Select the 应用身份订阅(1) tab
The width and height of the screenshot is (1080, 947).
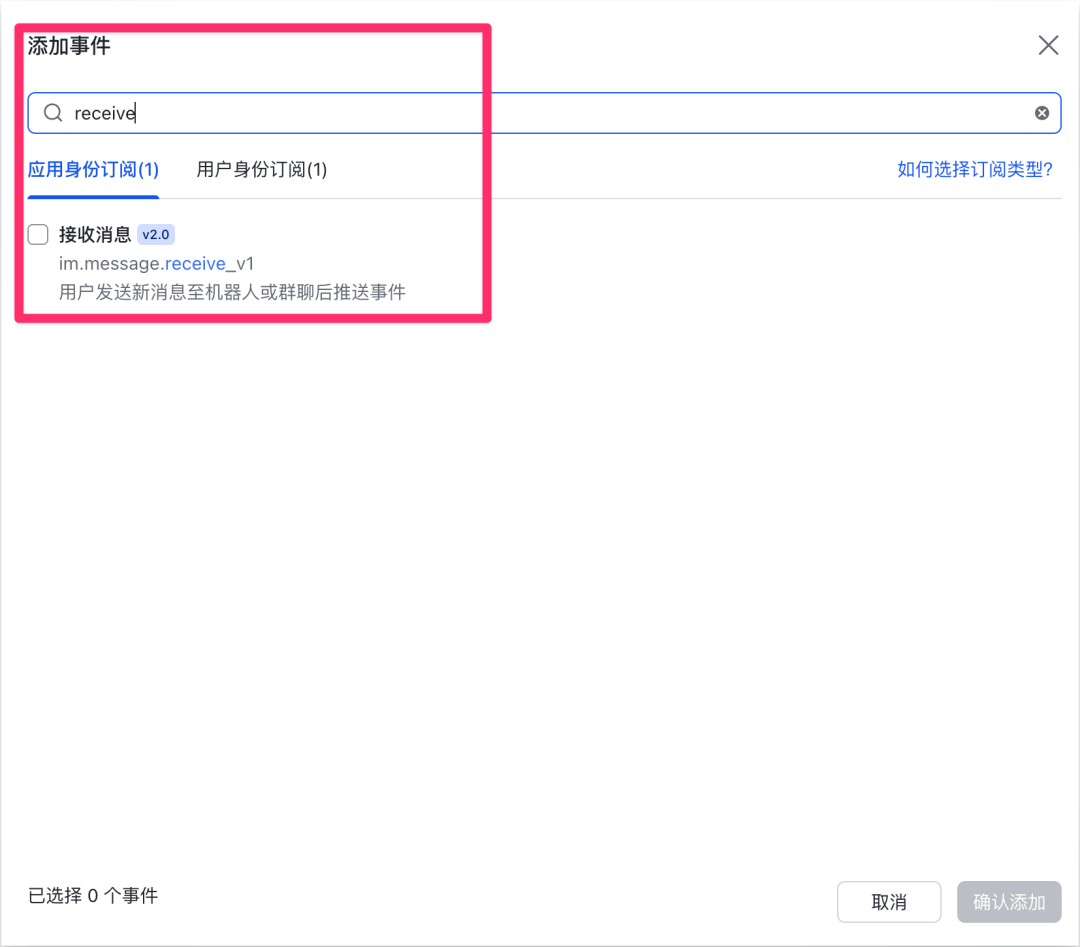click(92, 169)
